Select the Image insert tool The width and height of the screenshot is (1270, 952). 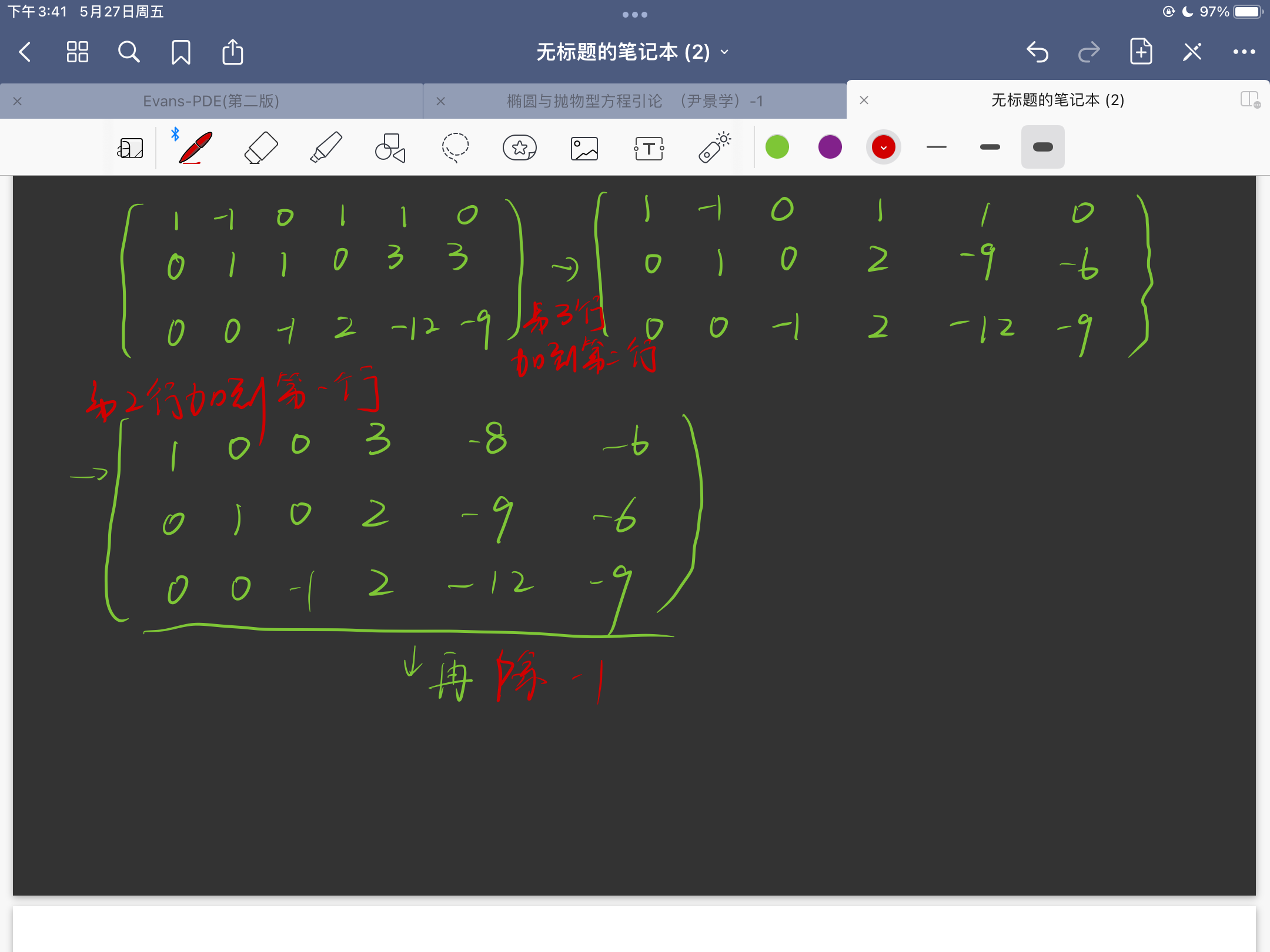[x=584, y=148]
